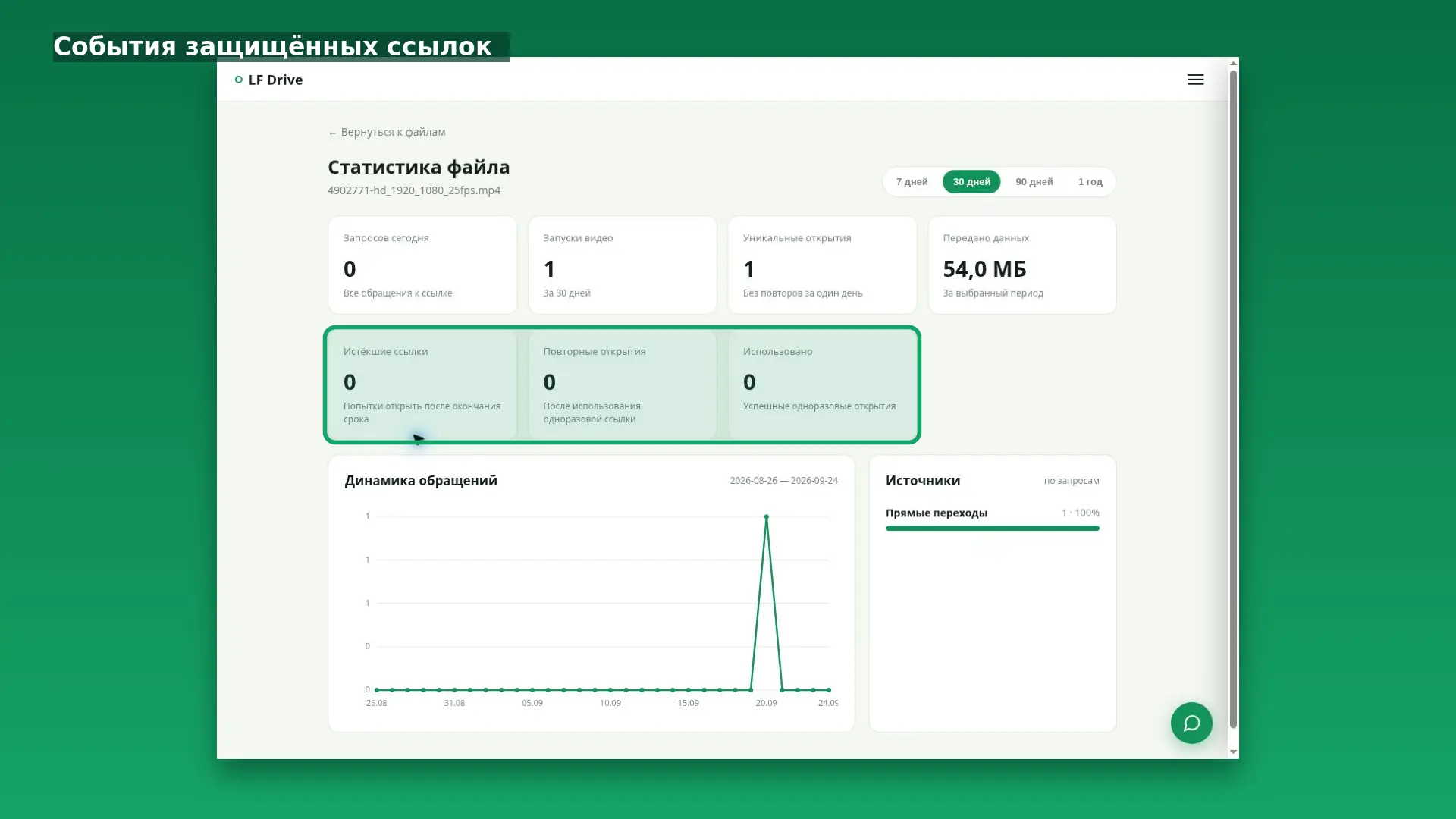Open the hamburger menu icon
Image resolution: width=1456 pixels, height=819 pixels.
pyautogui.click(x=1195, y=80)
